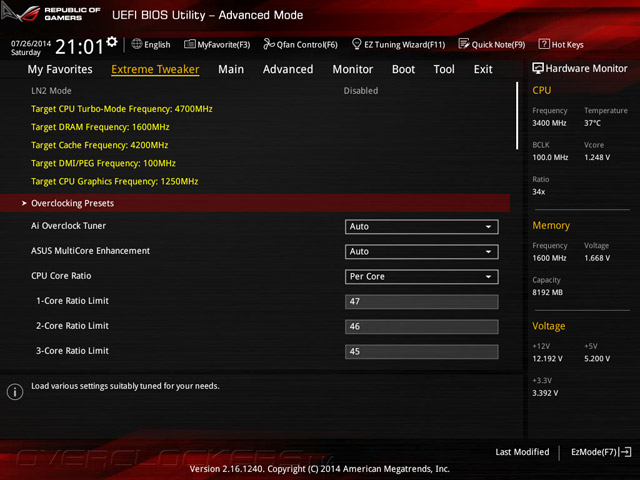Click the Republic of Gamers logo

[51, 13]
